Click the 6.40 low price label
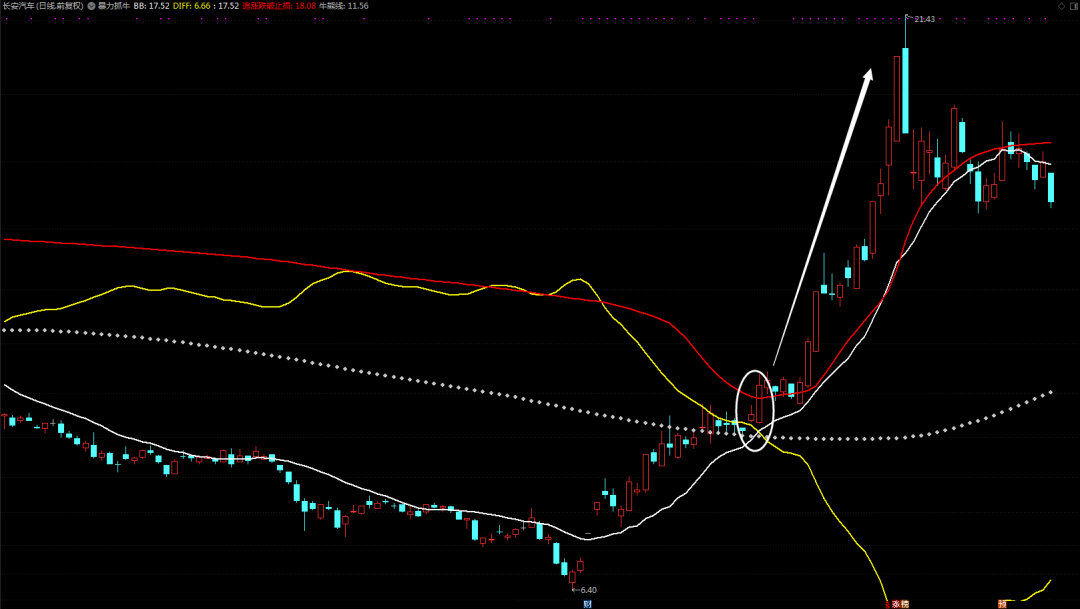Viewport: 1080px width, 609px height. point(588,590)
